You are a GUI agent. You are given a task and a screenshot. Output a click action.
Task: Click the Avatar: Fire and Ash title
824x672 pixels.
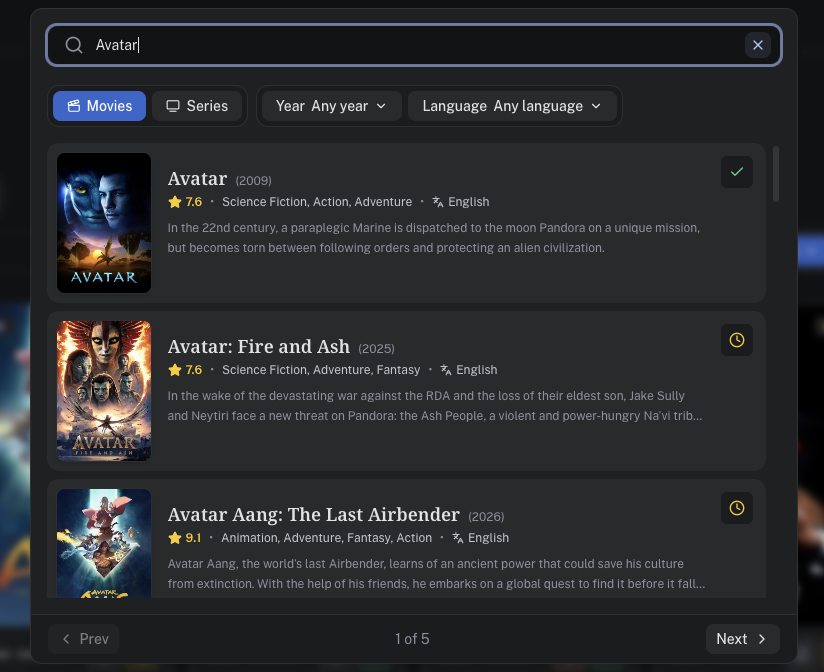(x=259, y=347)
